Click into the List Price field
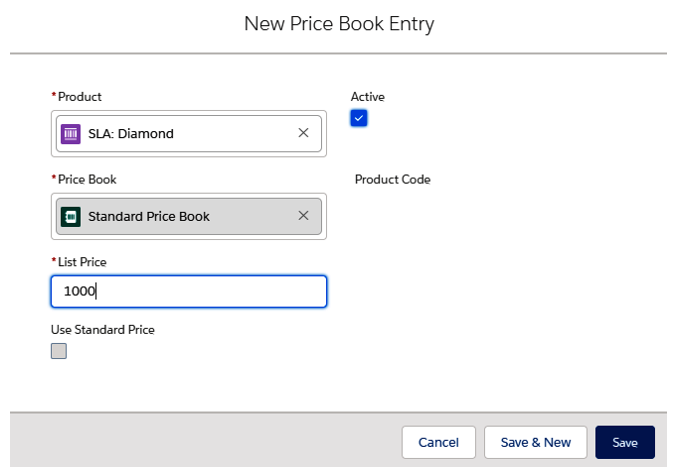 click(189, 291)
